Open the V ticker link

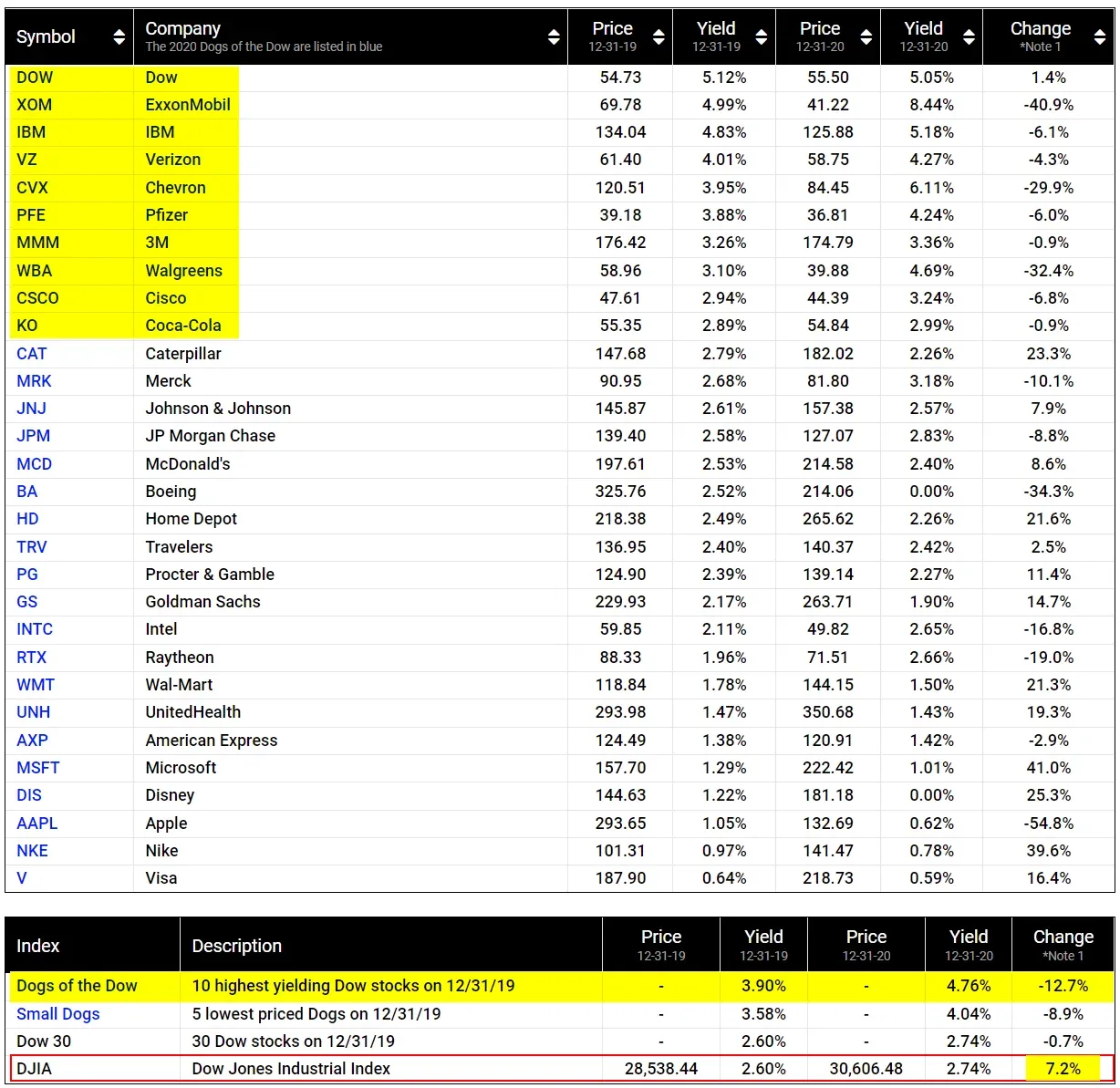point(22,878)
